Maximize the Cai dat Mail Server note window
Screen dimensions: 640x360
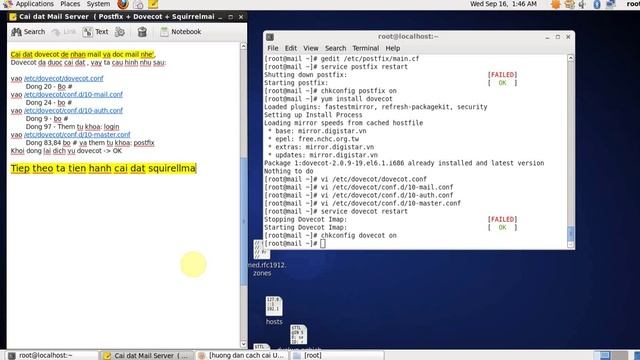coord(231,17)
